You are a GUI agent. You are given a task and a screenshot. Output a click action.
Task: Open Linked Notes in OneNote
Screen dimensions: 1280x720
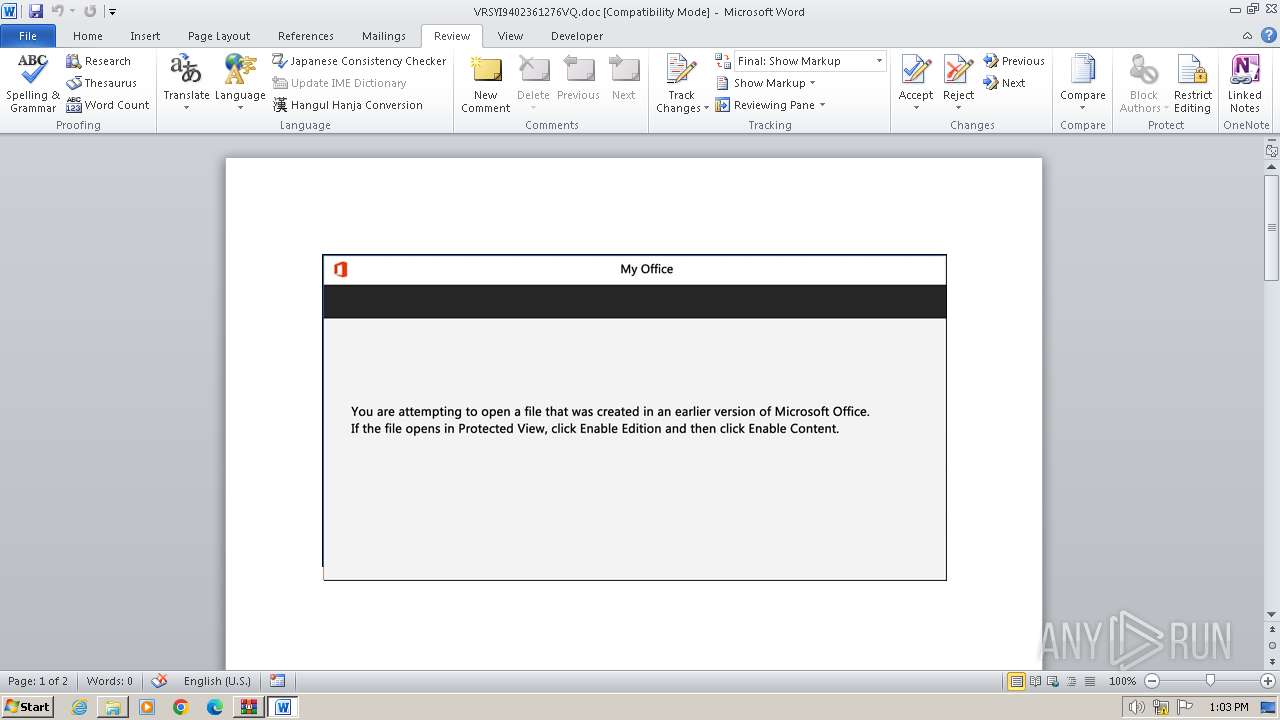click(x=1245, y=83)
